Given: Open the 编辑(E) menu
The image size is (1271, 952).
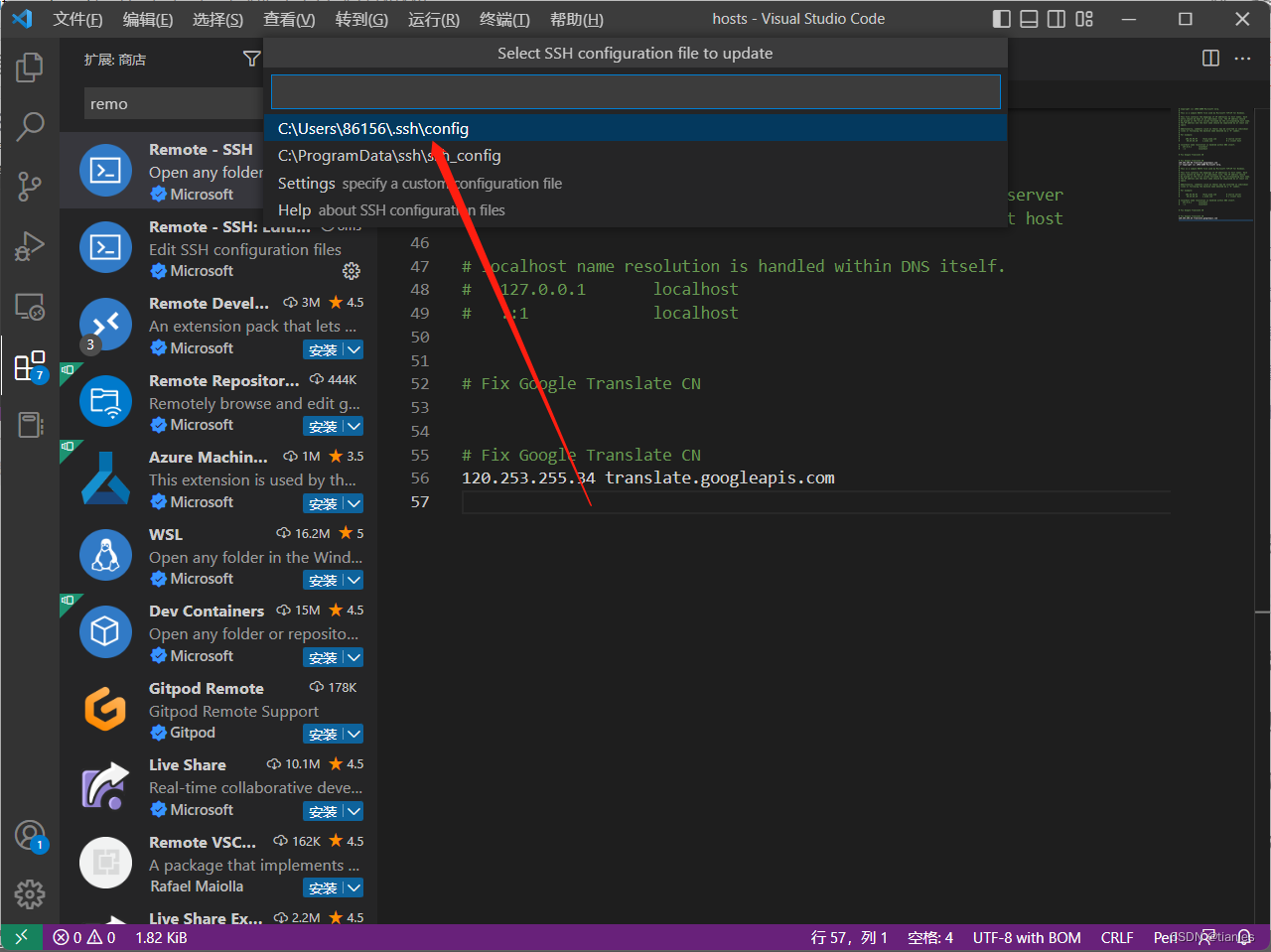Looking at the screenshot, I should click(x=147, y=19).
